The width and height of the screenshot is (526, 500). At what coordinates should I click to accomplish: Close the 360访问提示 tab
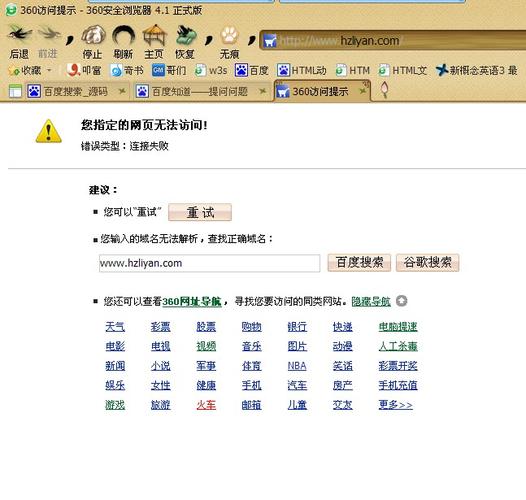click(x=363, y=91)
